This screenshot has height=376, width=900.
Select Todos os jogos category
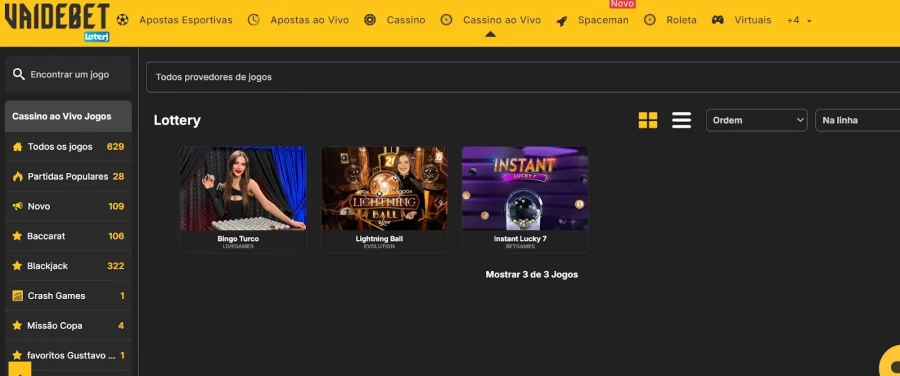(x=68, y=146)
